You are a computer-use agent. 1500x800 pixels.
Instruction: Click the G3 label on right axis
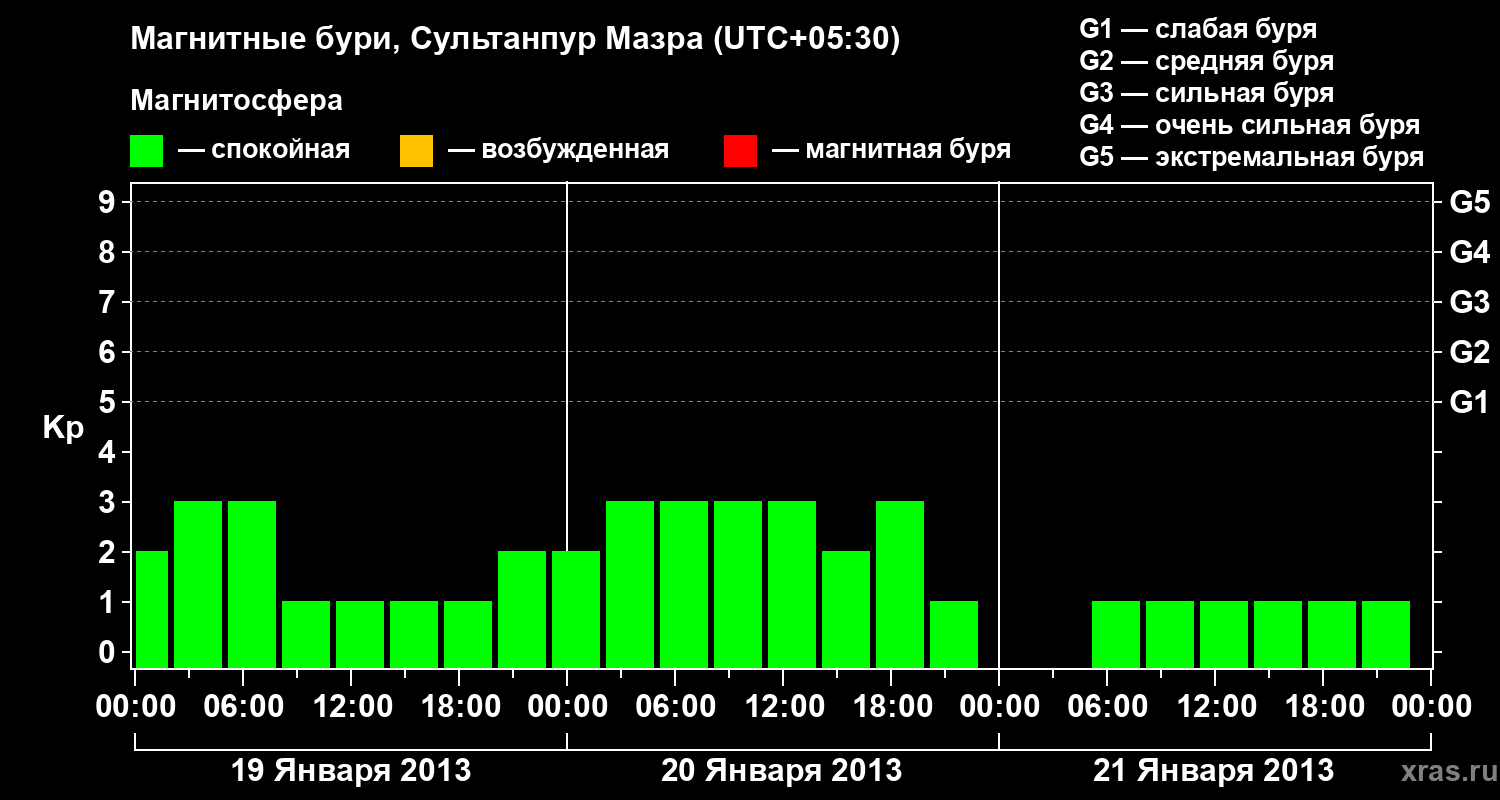point(1470,302)
